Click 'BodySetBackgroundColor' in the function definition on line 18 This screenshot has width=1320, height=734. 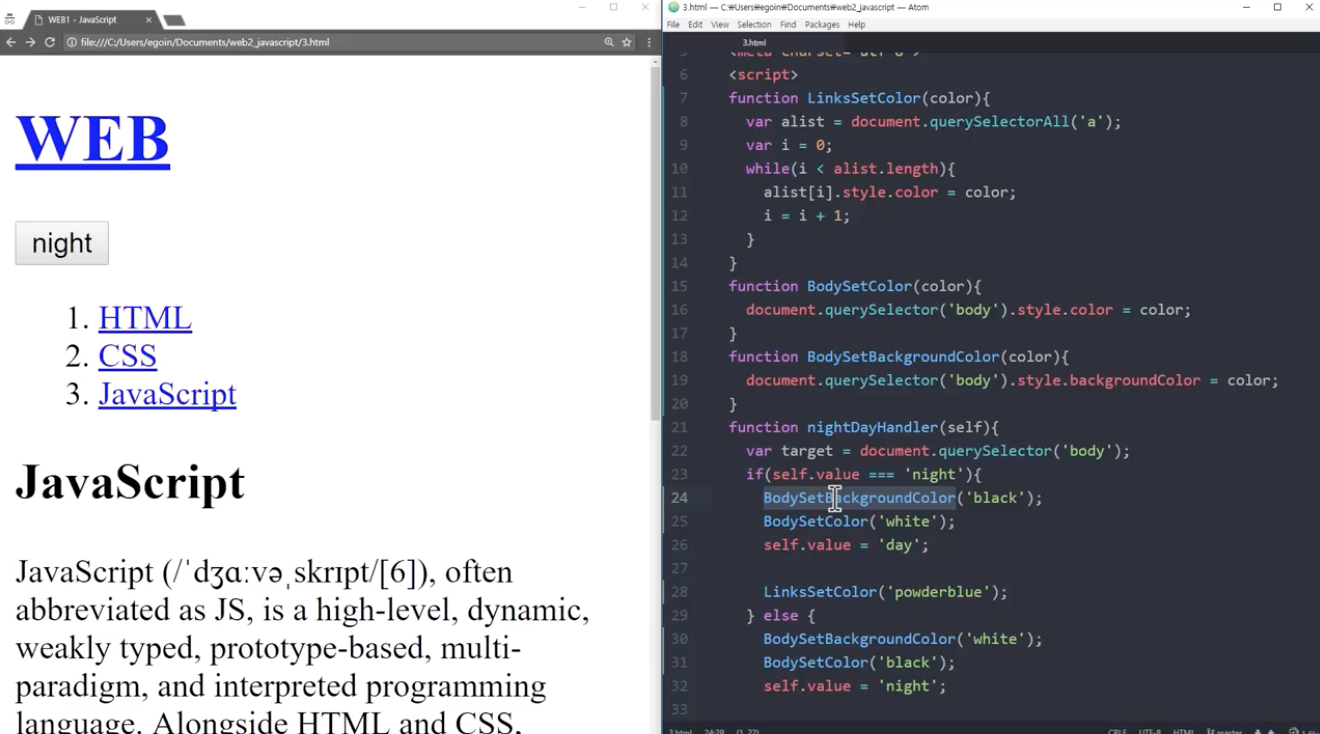tap(903, 357)
